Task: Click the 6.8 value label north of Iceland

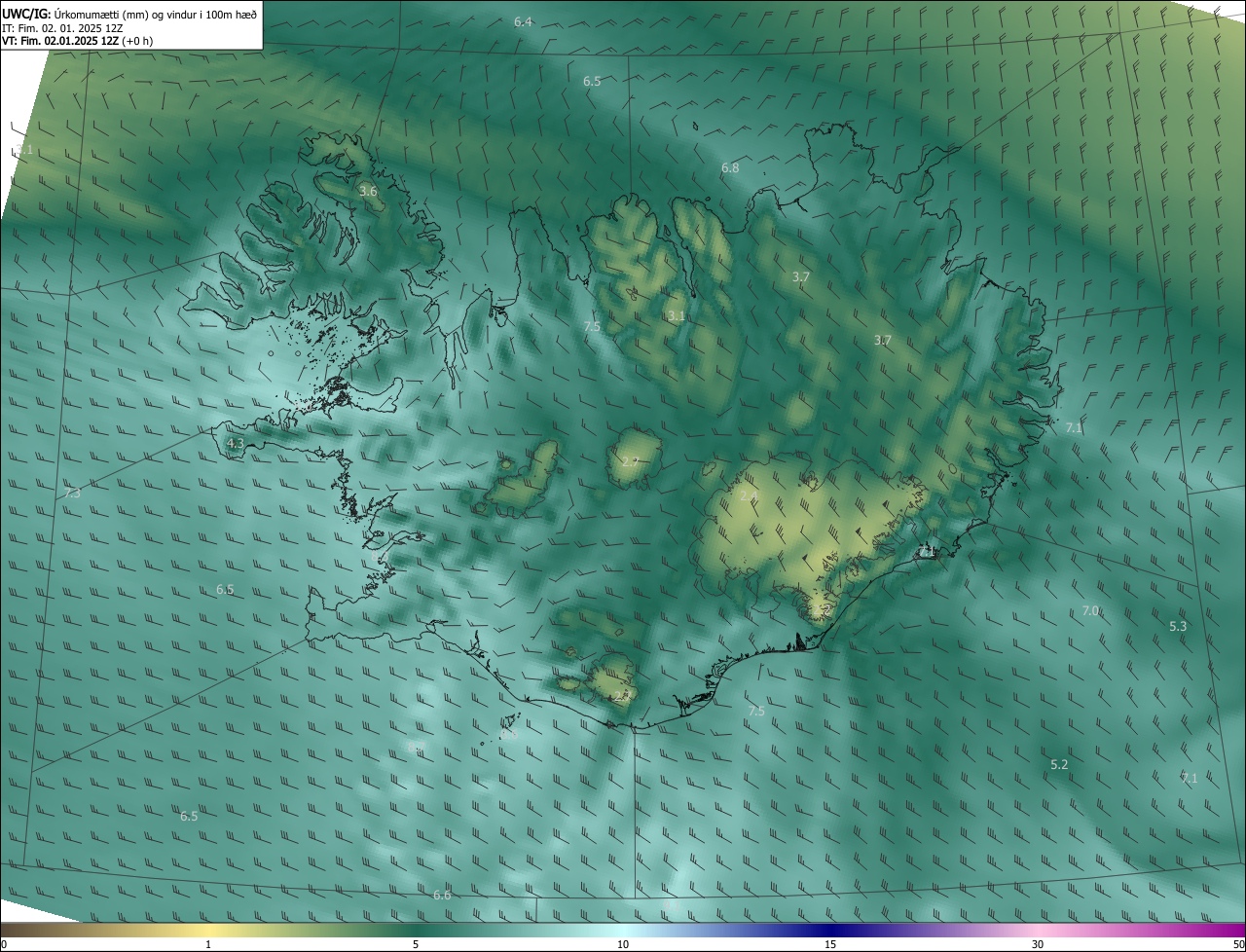Action: point(730,168)
